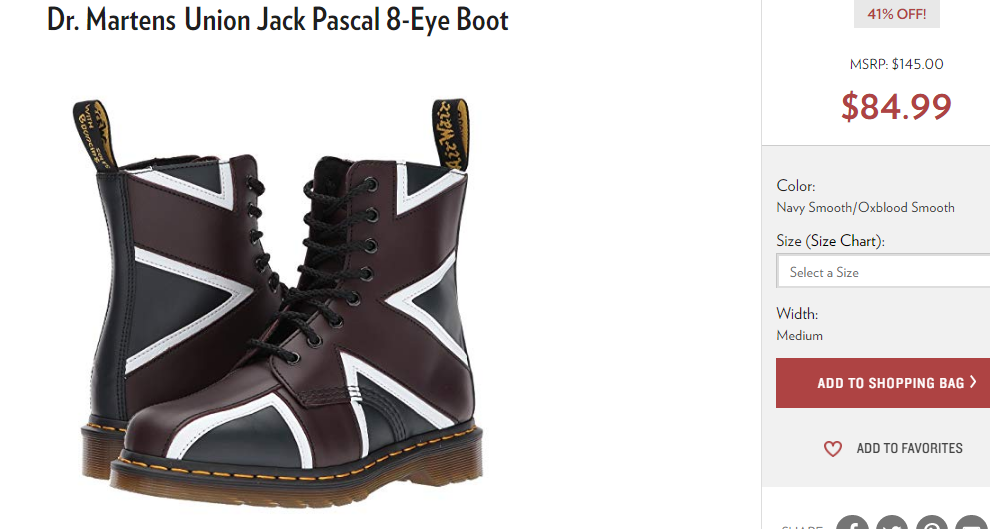Click the yellow AirWair heel loop on right boot

click(x=450, y=134)
